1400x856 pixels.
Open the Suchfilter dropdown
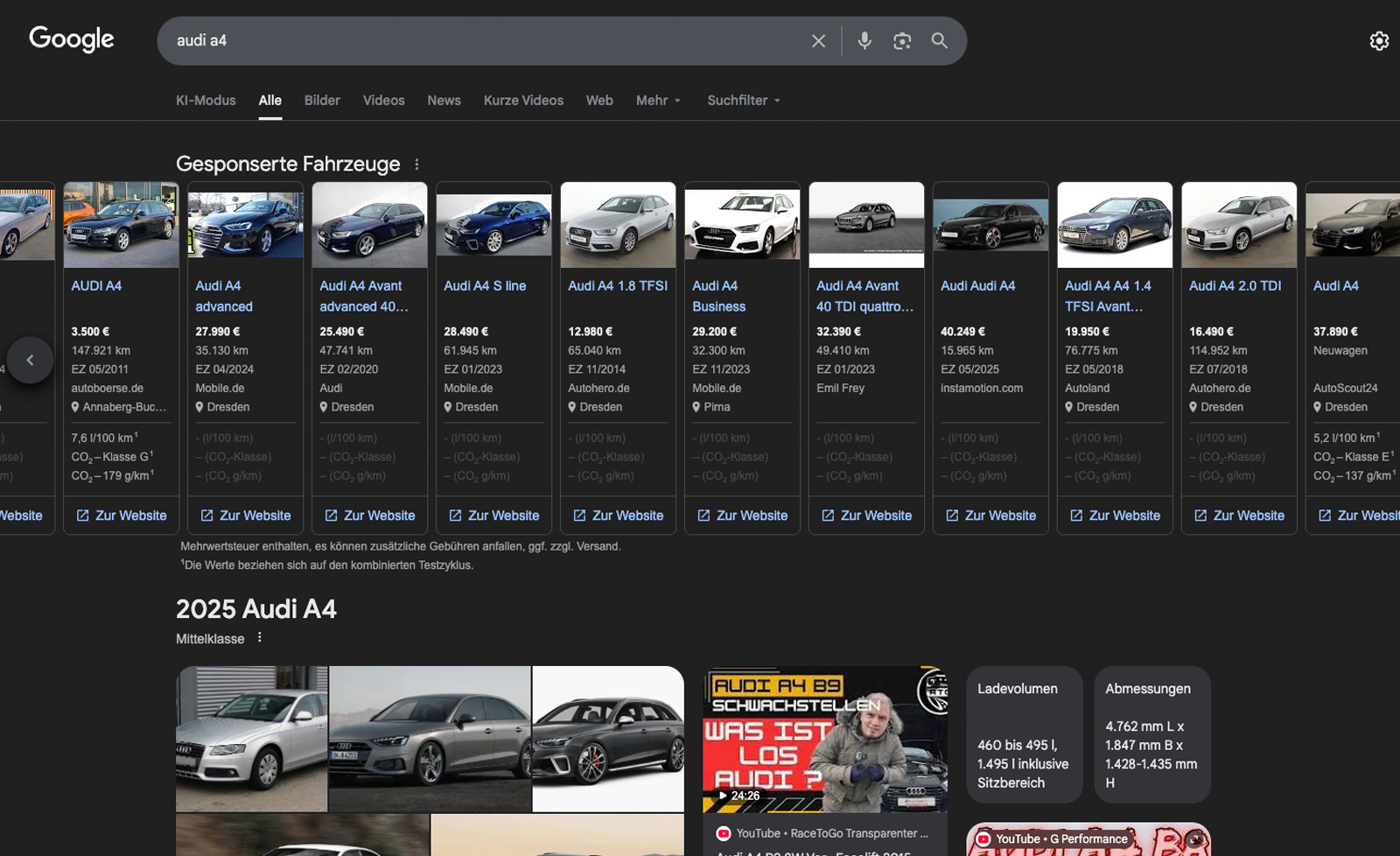743,101
